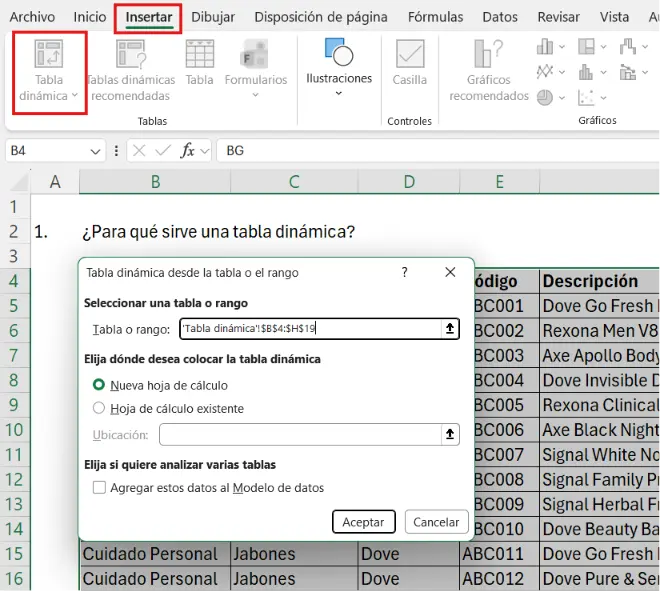Click Cuidado Personal cell in row 15
The width and height of the screenshot is (660, 591).
[155, 554]
